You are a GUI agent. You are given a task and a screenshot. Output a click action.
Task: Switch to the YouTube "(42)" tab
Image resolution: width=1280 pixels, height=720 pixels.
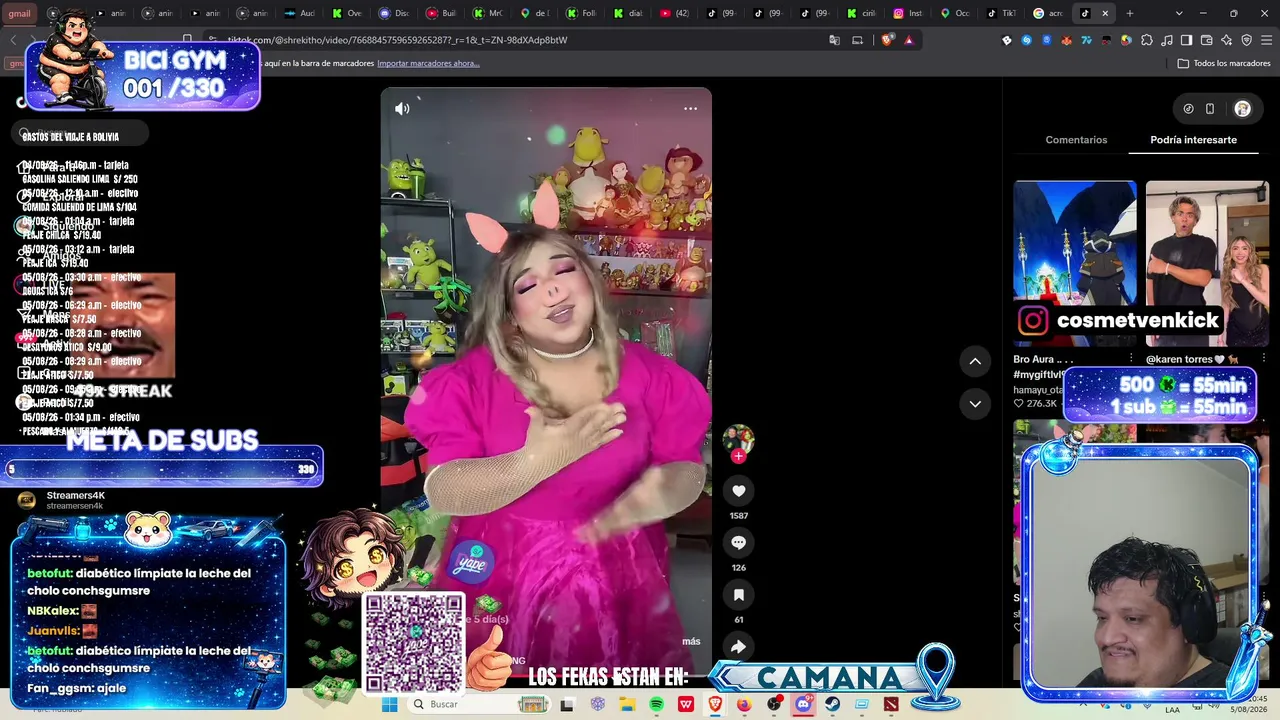[x=675, y=13]
